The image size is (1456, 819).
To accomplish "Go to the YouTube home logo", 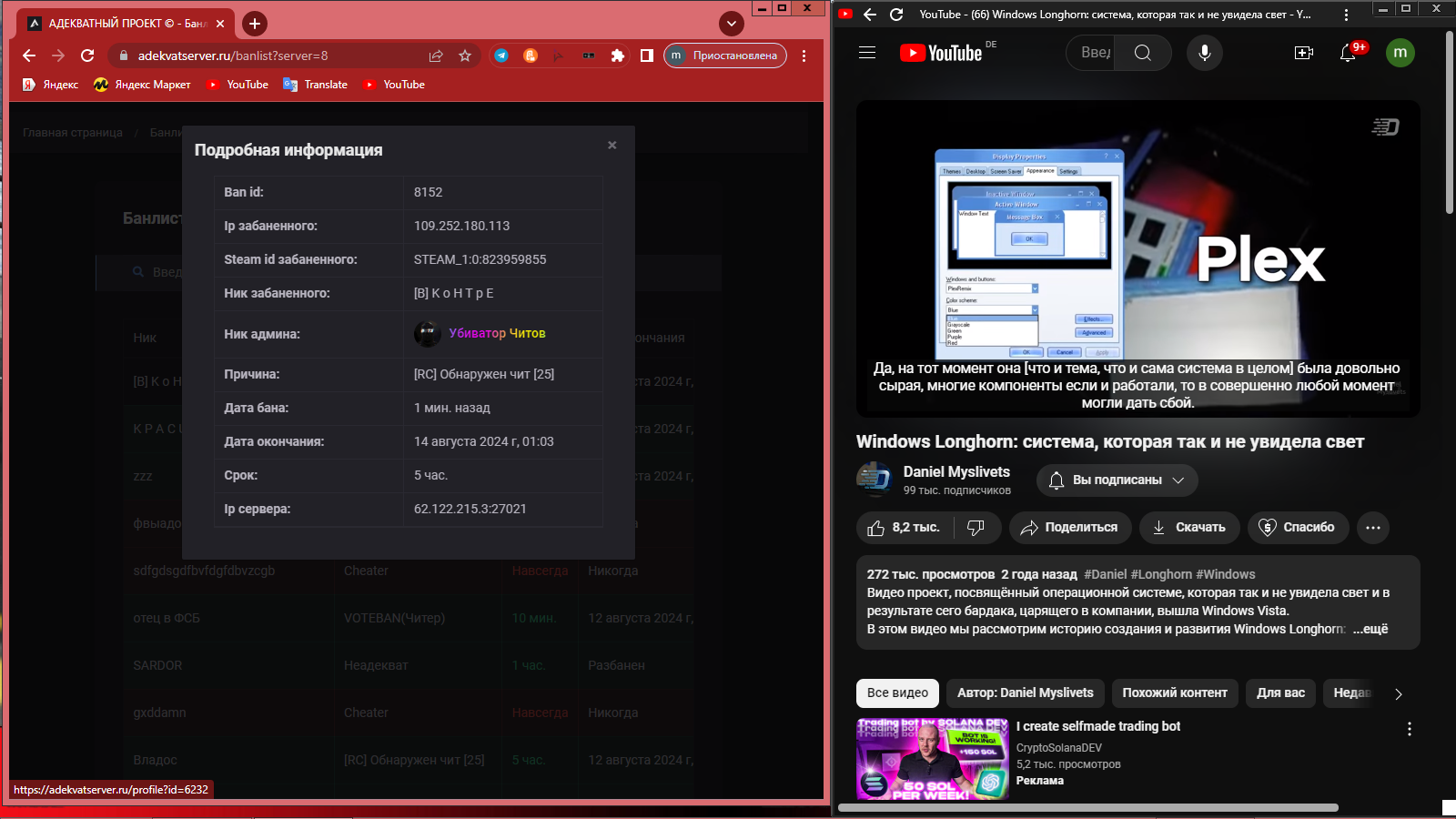I will click(941, 53).
